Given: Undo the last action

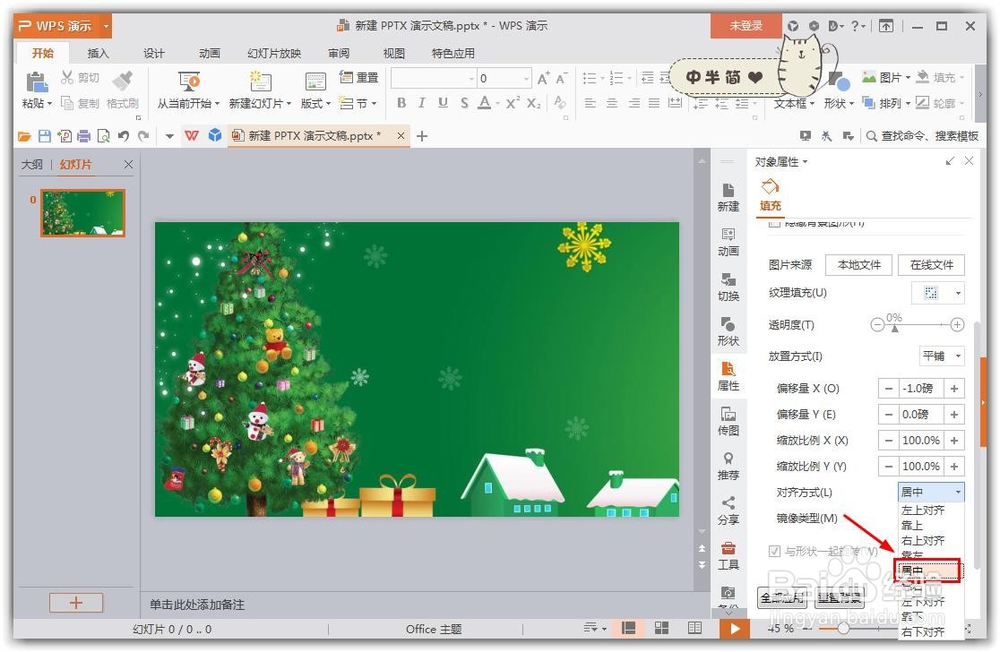Looking at the screenshot, I should pyautogui.click(x=123, y=136).
